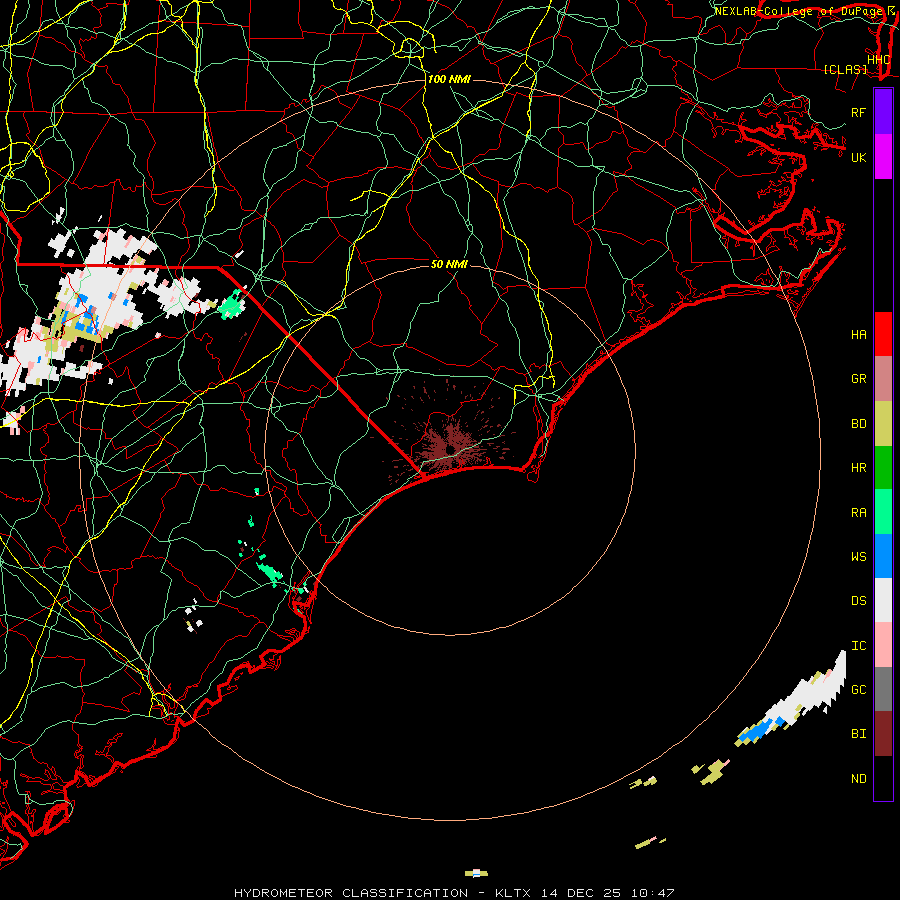Click the 100 NMI range ring label
The width and height of the screenshot is (900, 900).
(449, 79)
